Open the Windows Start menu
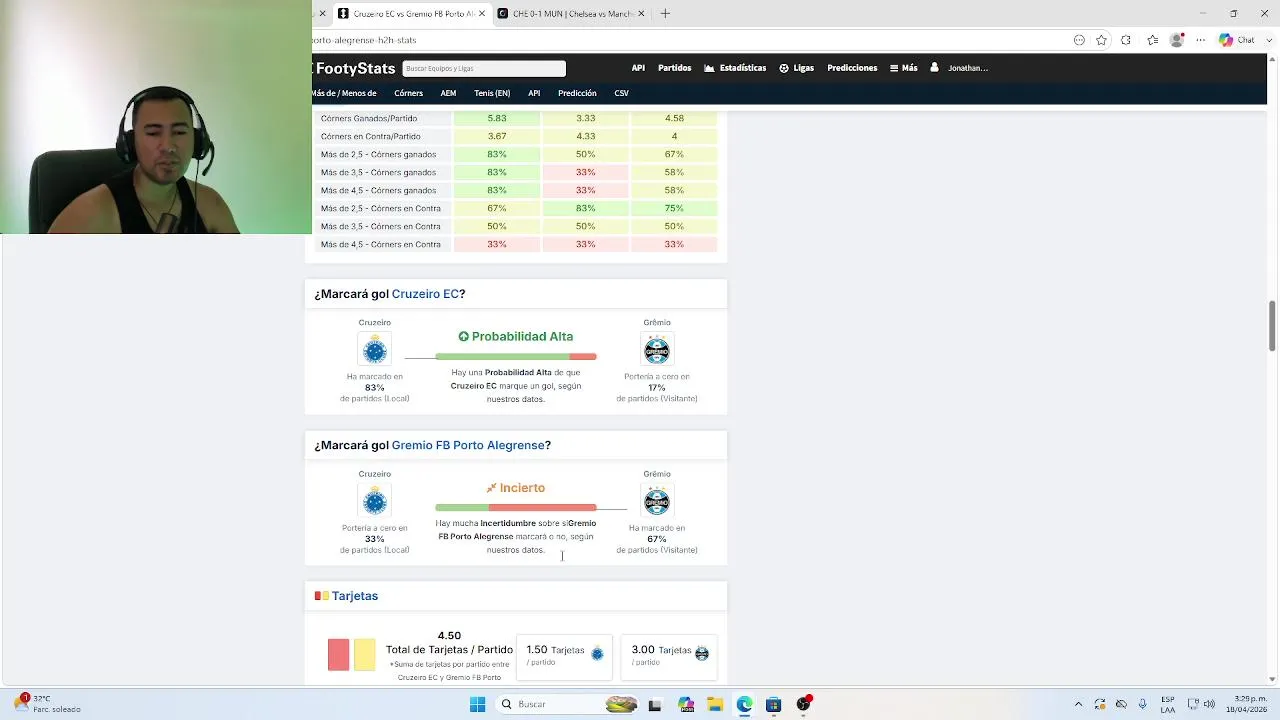 (477, 704)
